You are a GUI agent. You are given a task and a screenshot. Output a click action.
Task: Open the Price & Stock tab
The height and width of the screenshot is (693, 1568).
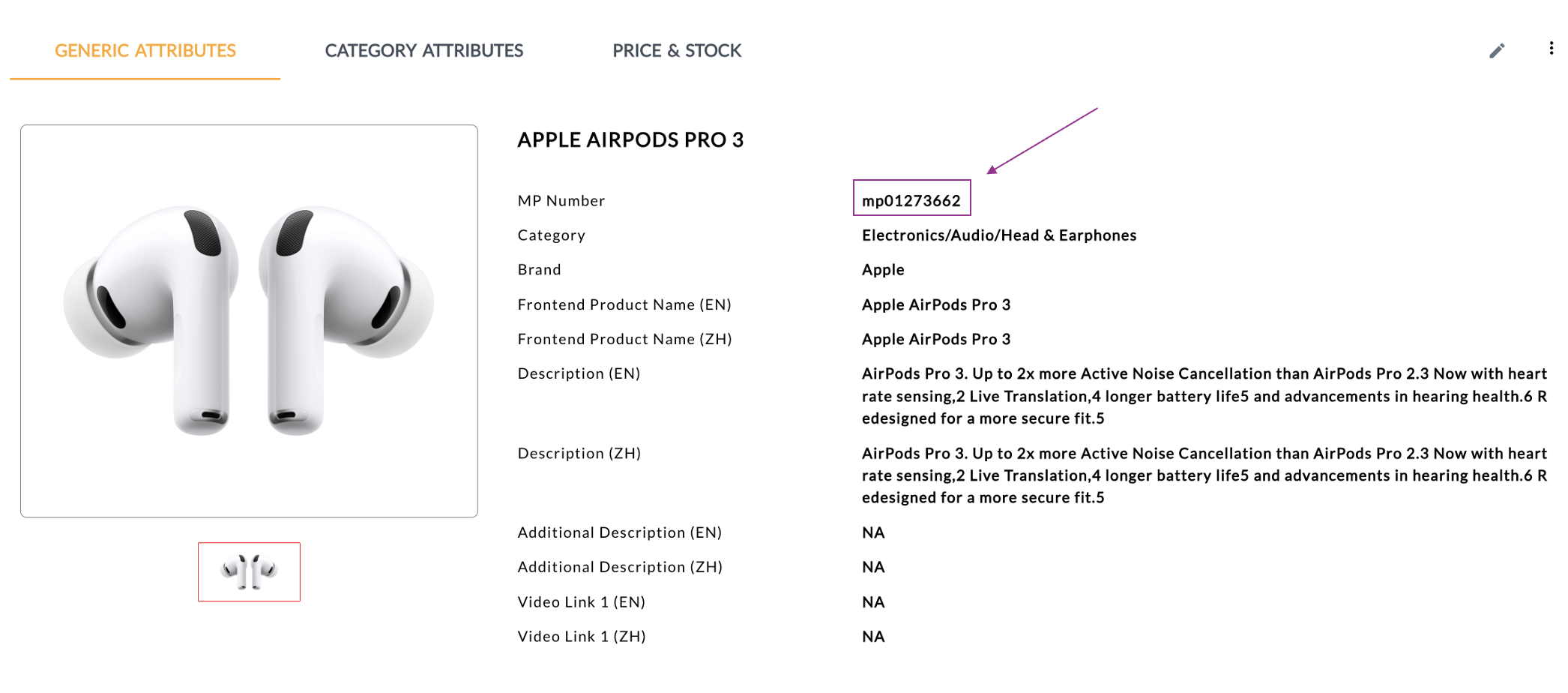676,51
